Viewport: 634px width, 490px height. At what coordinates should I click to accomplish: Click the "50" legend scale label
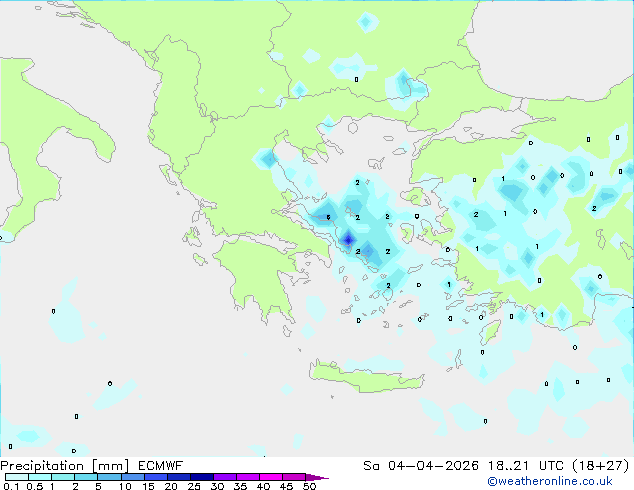pos(309,486)
